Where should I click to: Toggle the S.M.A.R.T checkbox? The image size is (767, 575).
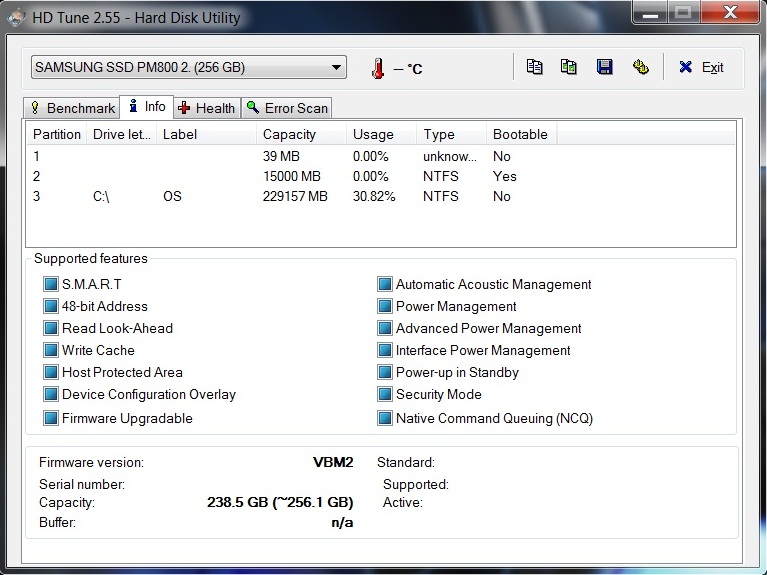click(x=51, y=284)
